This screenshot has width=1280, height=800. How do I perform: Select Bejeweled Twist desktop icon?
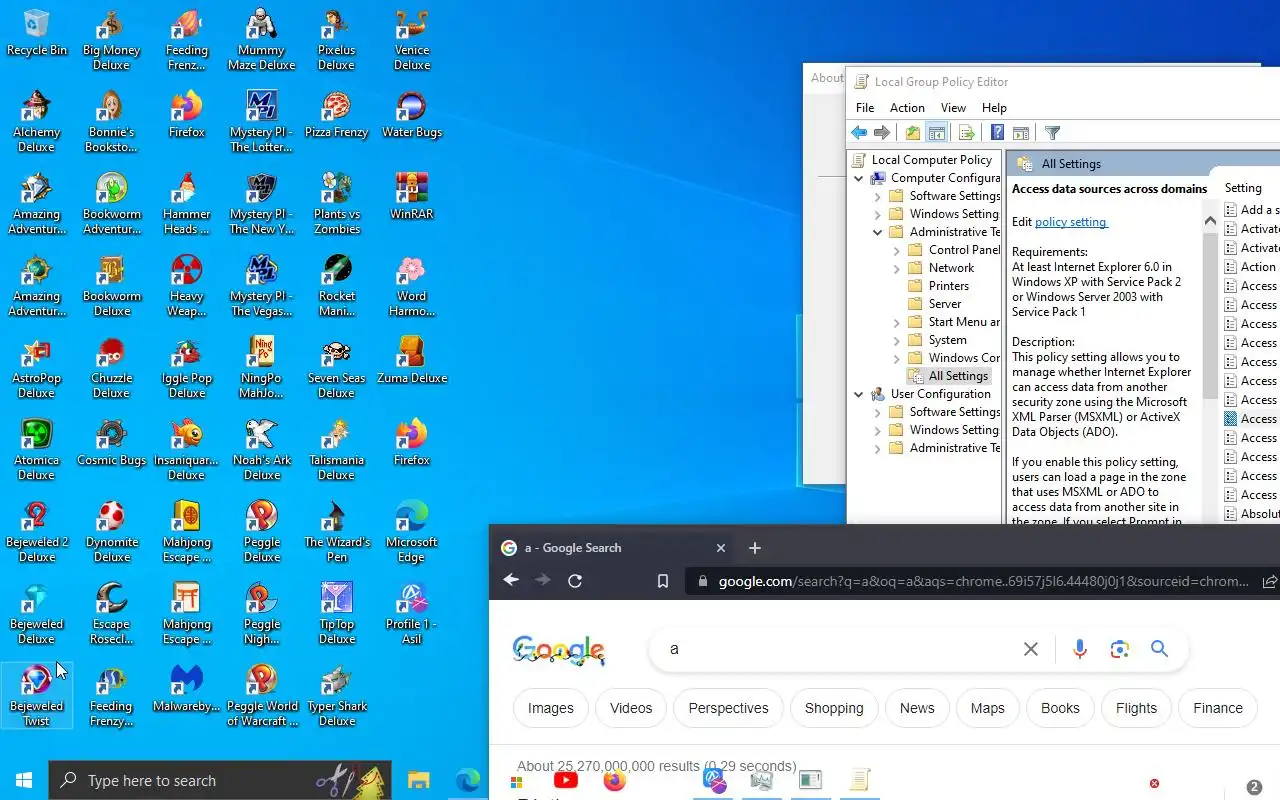[x=37, y=696]
